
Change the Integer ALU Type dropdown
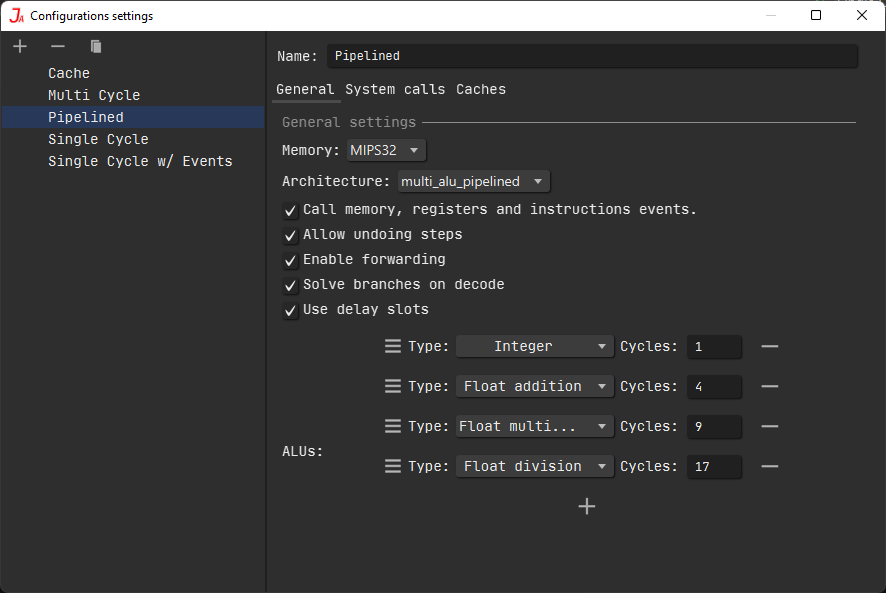point(534,345)
